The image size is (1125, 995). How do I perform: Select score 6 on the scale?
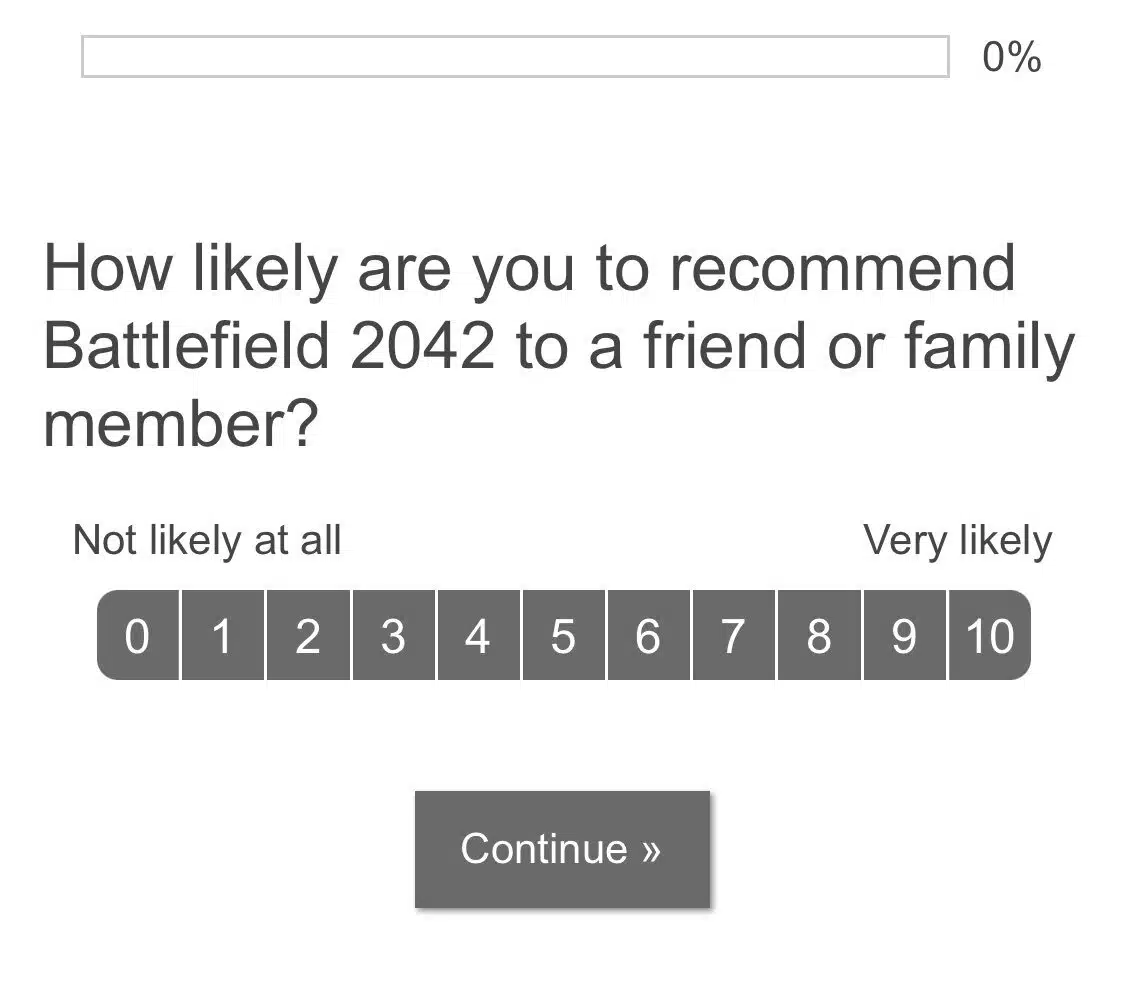pyautogui.click(x=648, y=636)
